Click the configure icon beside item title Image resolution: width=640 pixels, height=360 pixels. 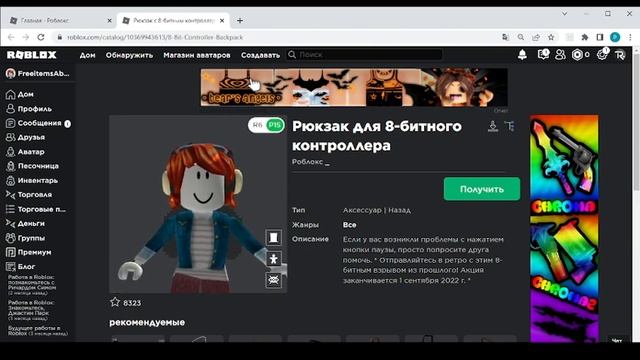tap(509, 126)
